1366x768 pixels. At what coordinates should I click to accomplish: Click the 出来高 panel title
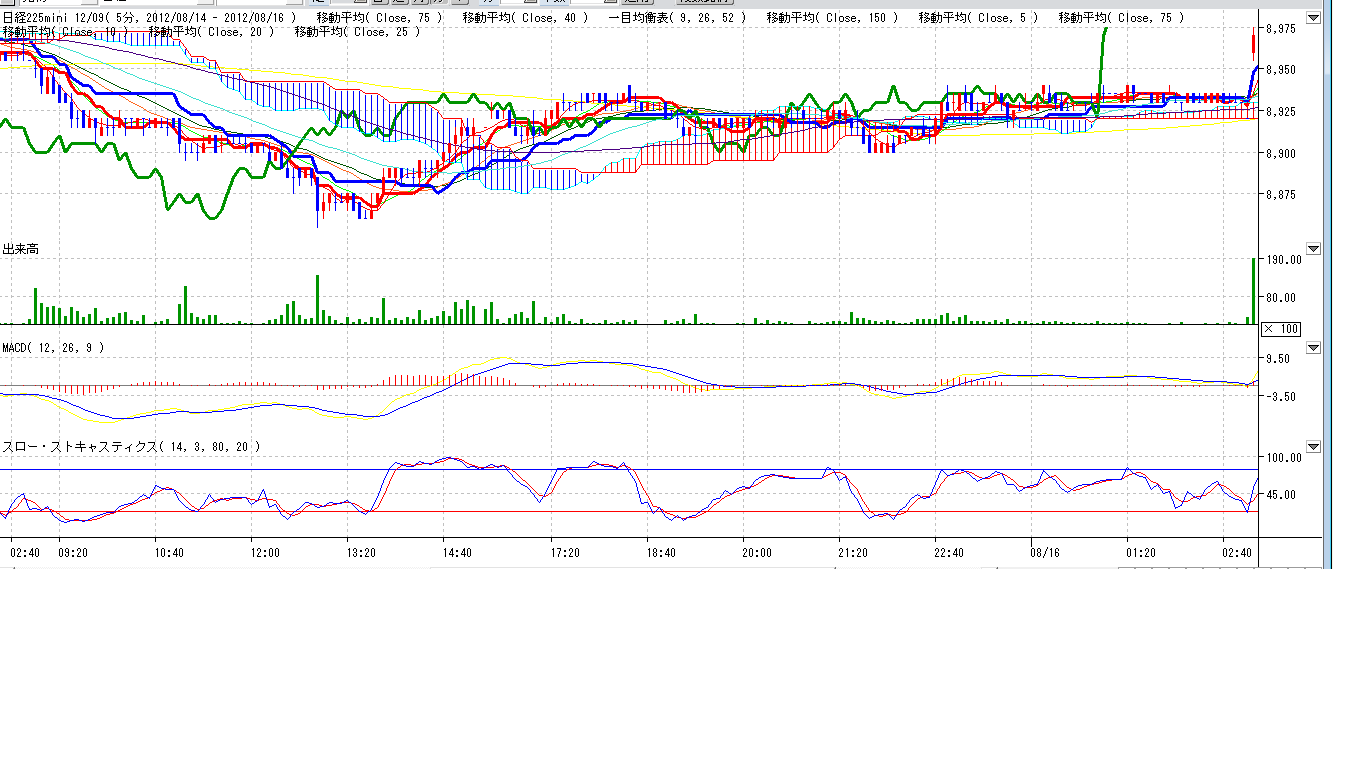point(21,249)
